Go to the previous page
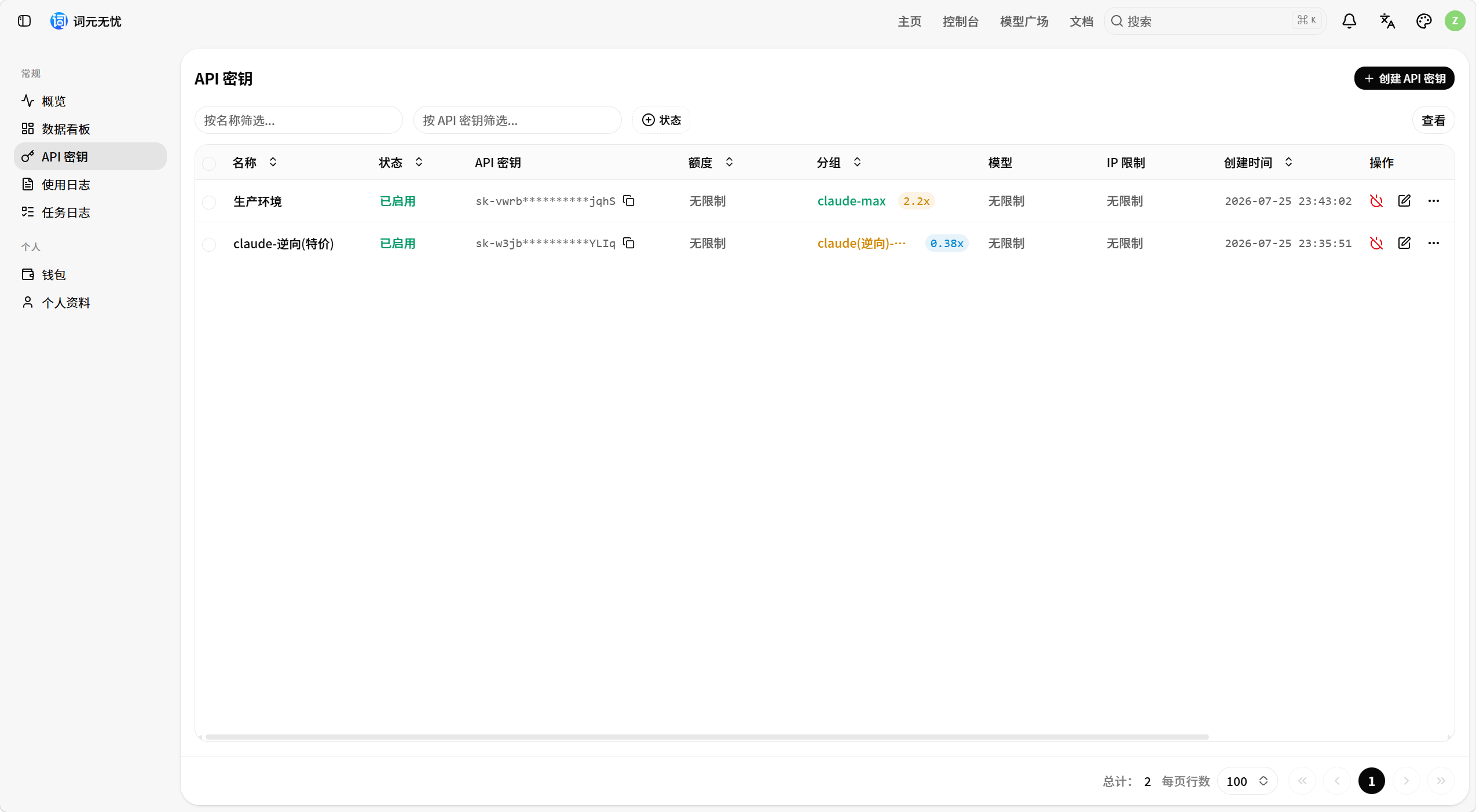Viewport: 1476px width, 812px height. tap(1337, 781)
